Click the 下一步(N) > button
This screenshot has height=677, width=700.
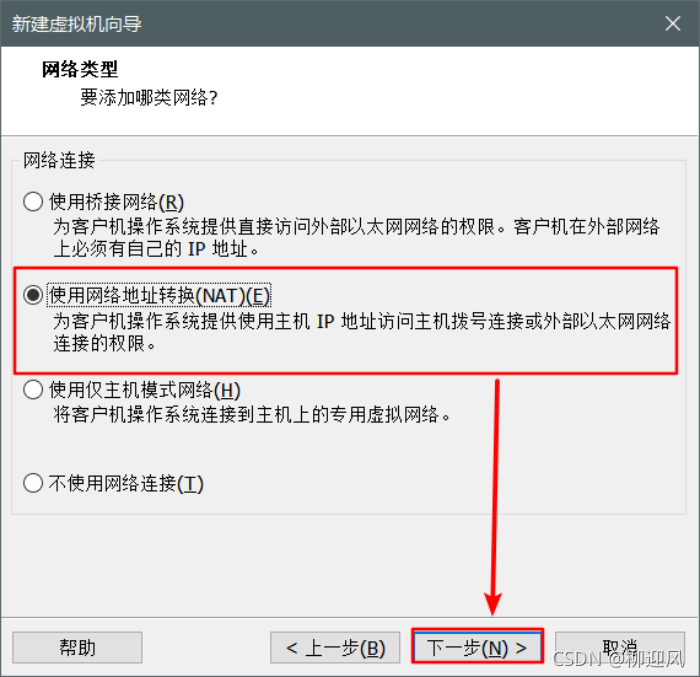pyautogui.click(x=477, y=647)
